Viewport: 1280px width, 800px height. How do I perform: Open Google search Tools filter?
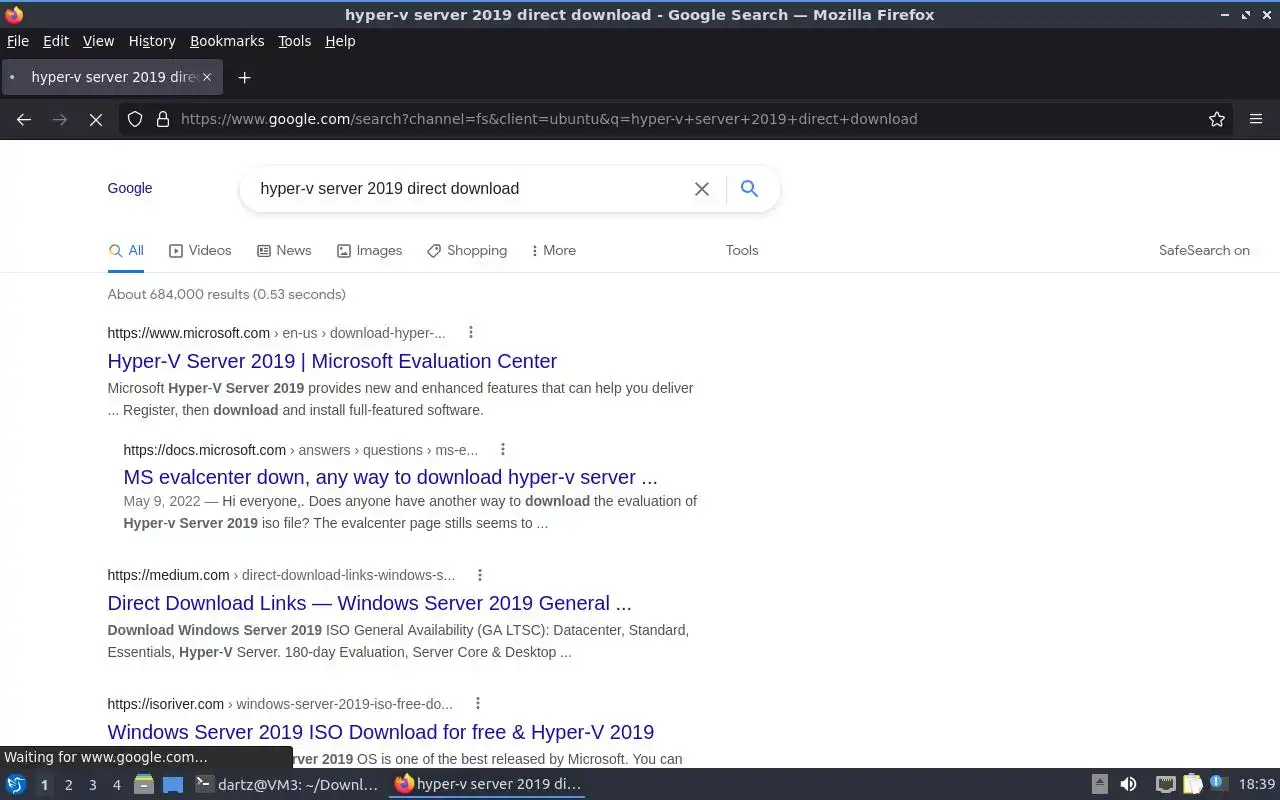742,251
